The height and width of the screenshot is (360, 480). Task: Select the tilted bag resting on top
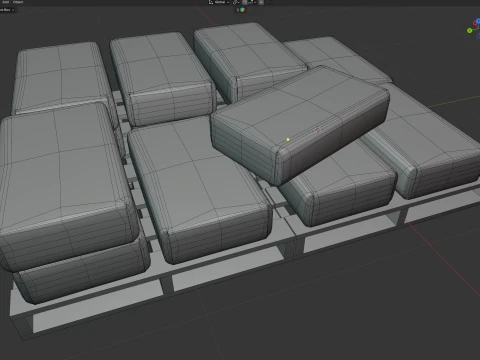point(300,123)
